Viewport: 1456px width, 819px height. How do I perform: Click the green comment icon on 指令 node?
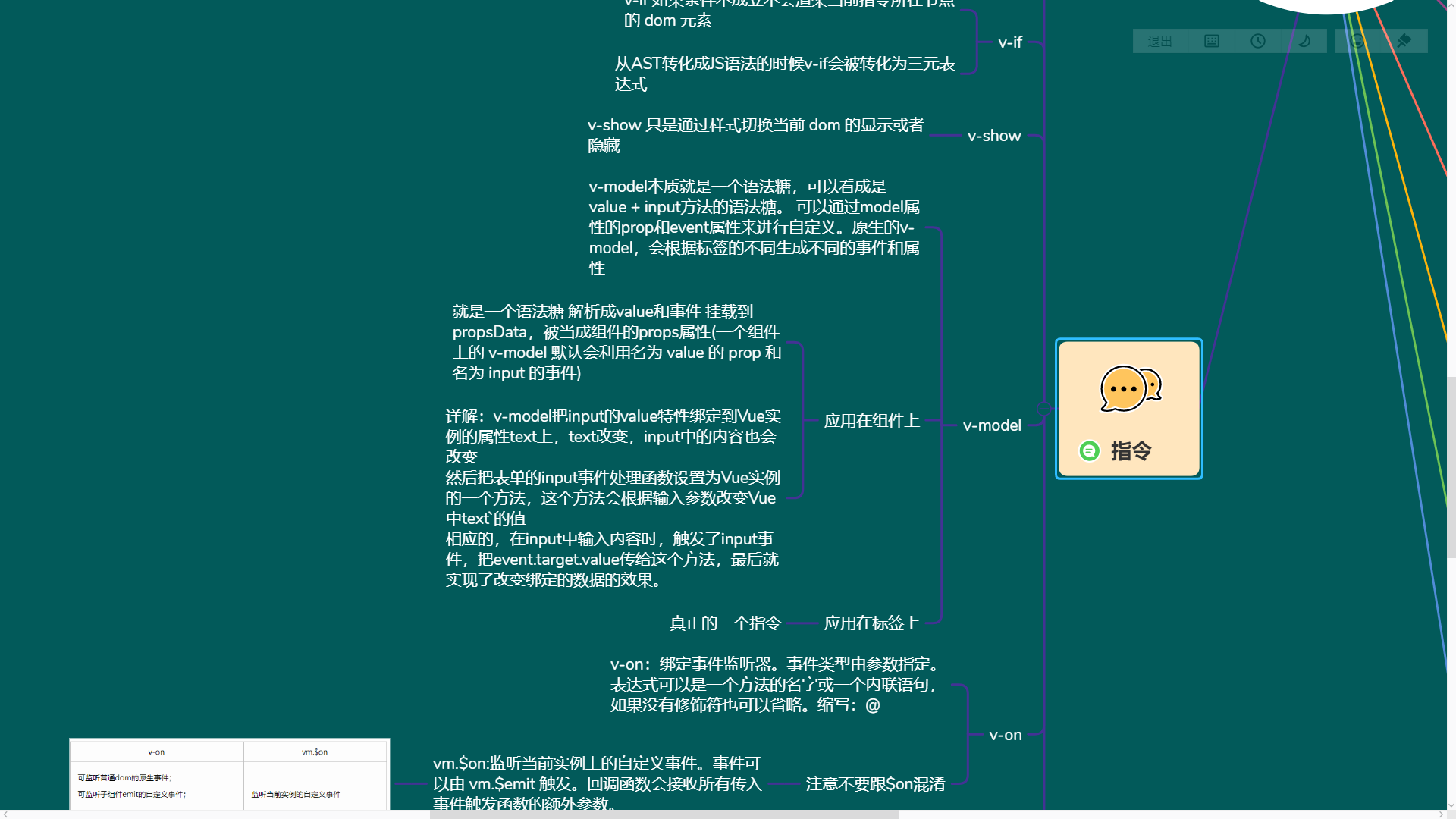1089,451
